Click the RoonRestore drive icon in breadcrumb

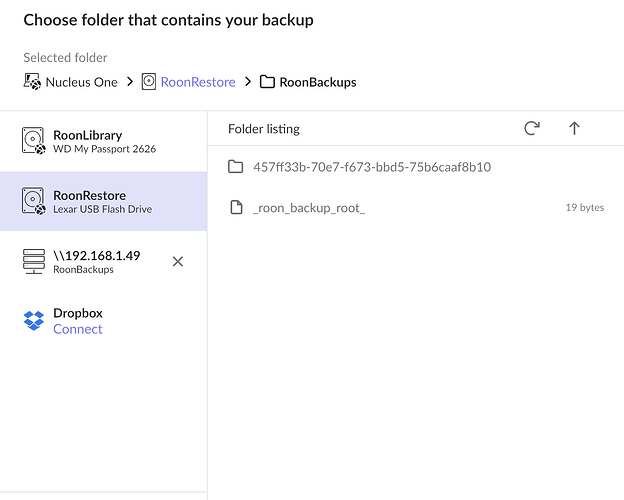[x=149, y=82]
